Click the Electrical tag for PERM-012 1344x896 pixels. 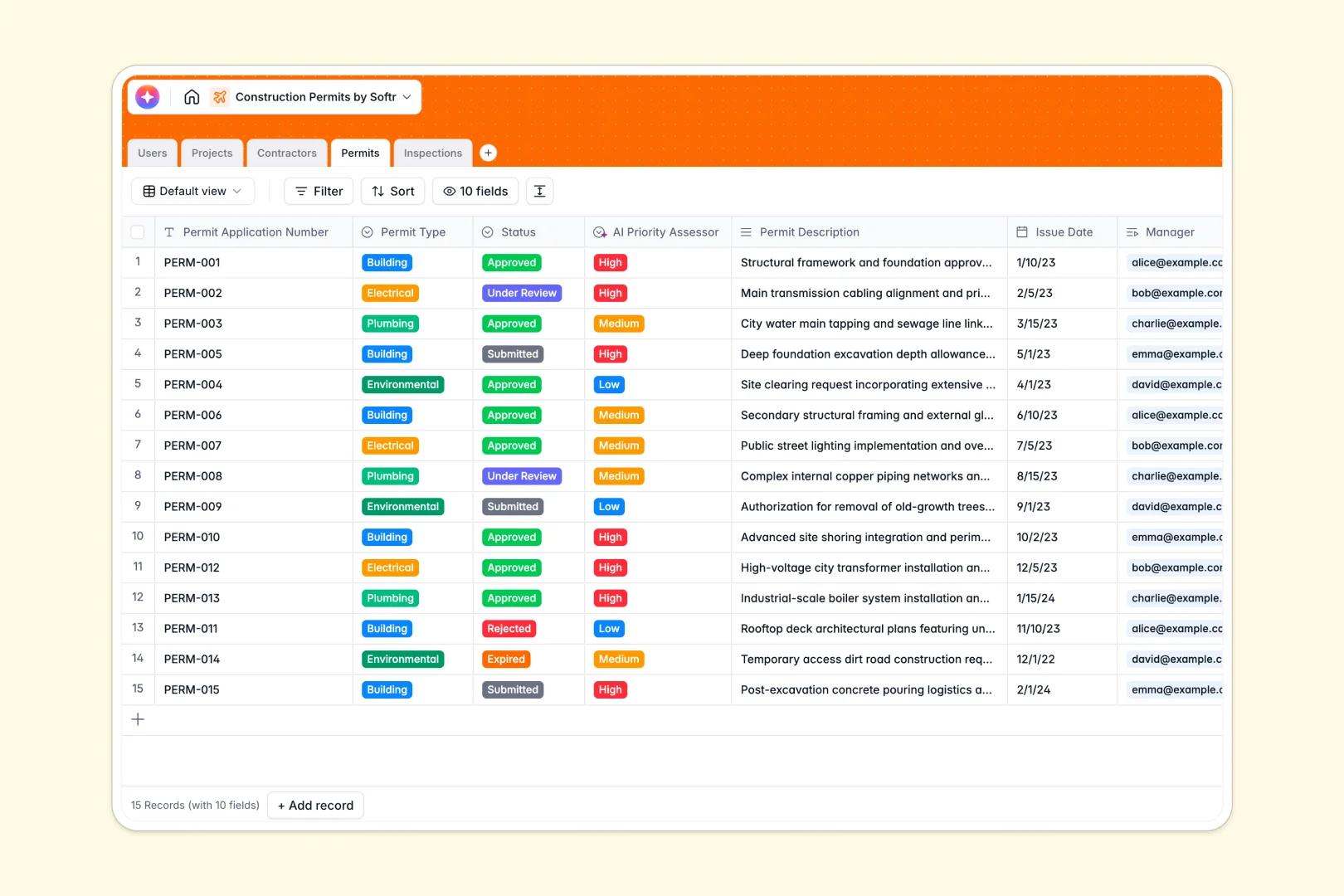pyautogui.click(x=390, y=568)
